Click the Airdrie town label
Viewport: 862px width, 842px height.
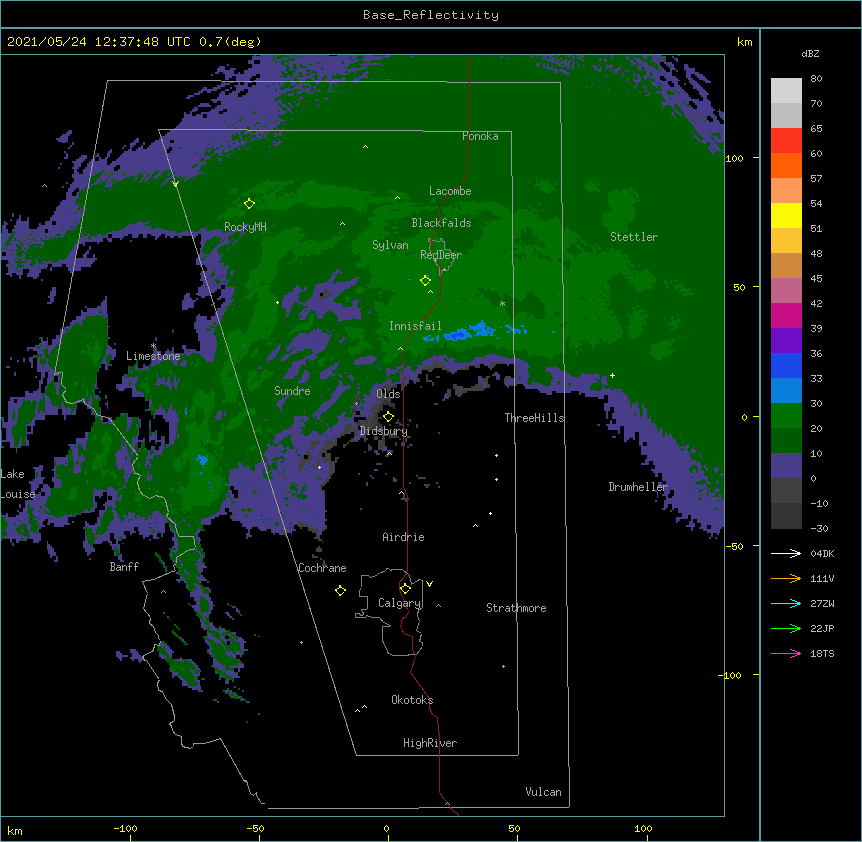point(403,537)
